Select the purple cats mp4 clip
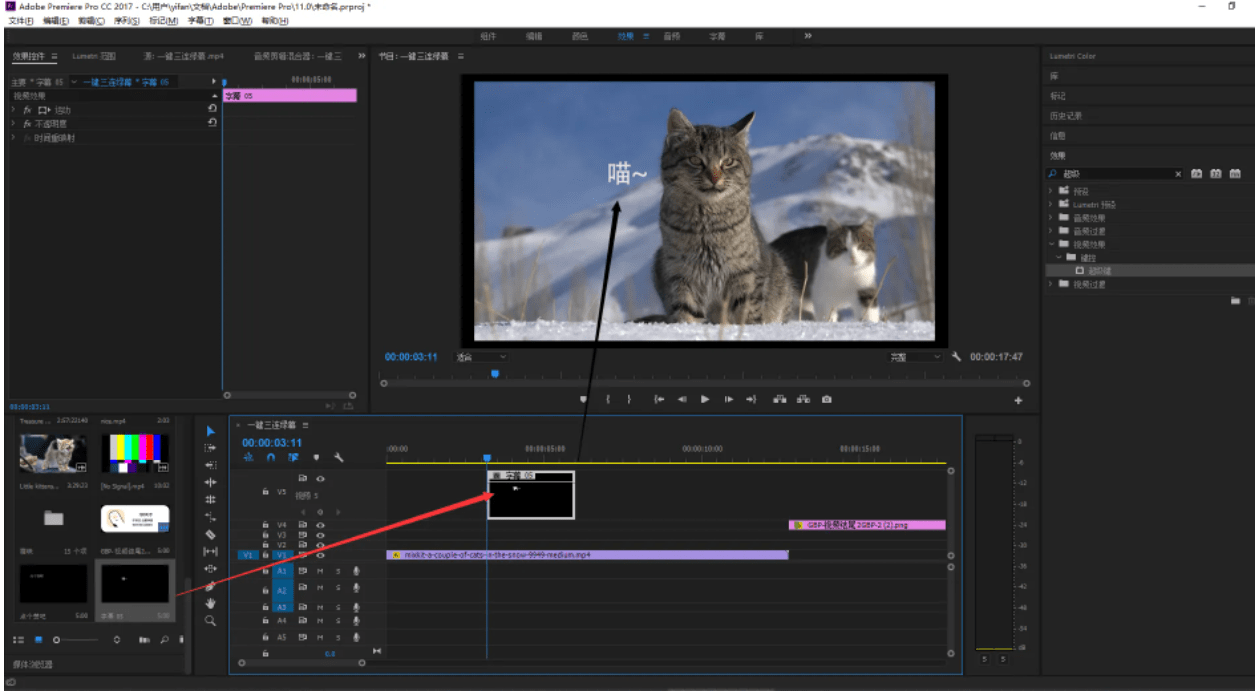 [x=588, y=554]
